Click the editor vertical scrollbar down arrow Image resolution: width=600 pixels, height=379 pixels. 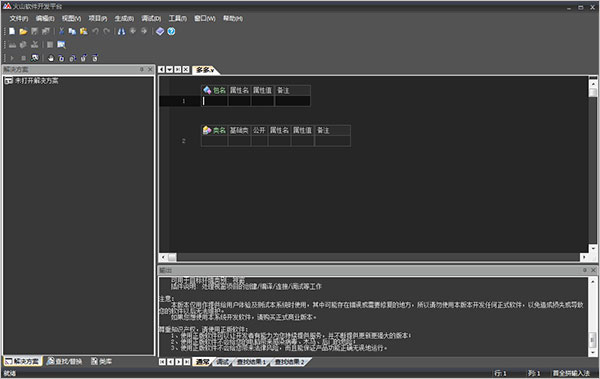pos(593,249)
